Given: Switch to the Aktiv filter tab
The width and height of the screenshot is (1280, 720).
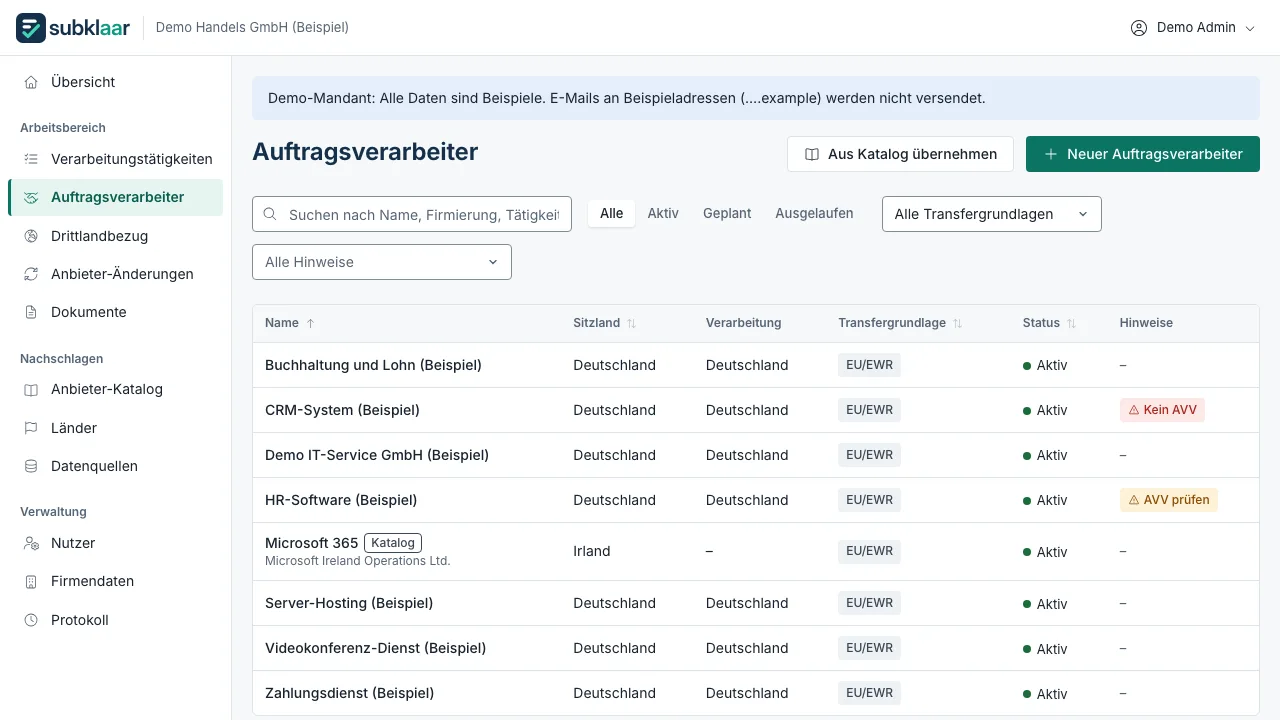Looking at the screenshot, I should click(x=663, y=213).
